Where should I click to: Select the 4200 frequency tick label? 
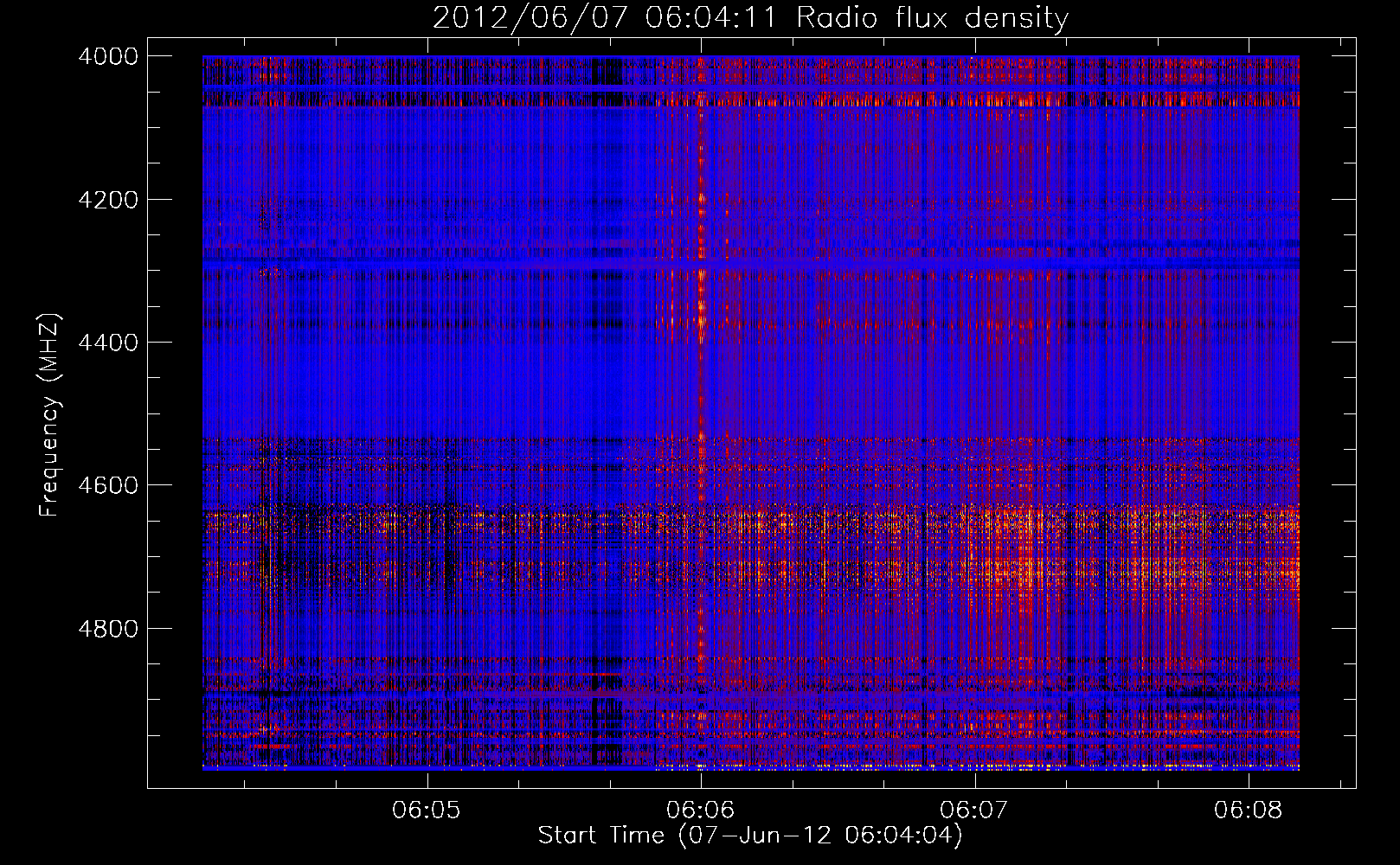click(108, 200)
